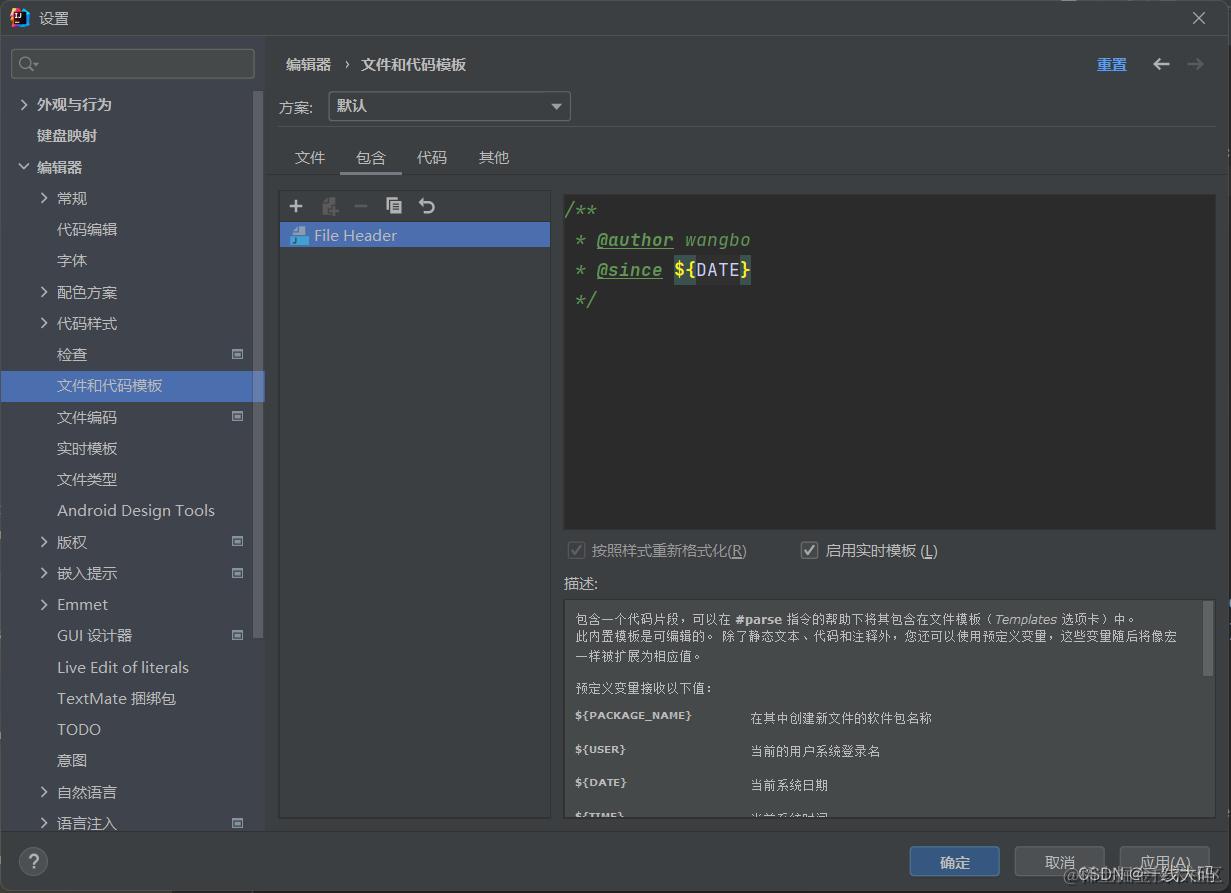Click the revert template to original icon
The height and width of the screenshot is (893, 1231).
point(427,206)
